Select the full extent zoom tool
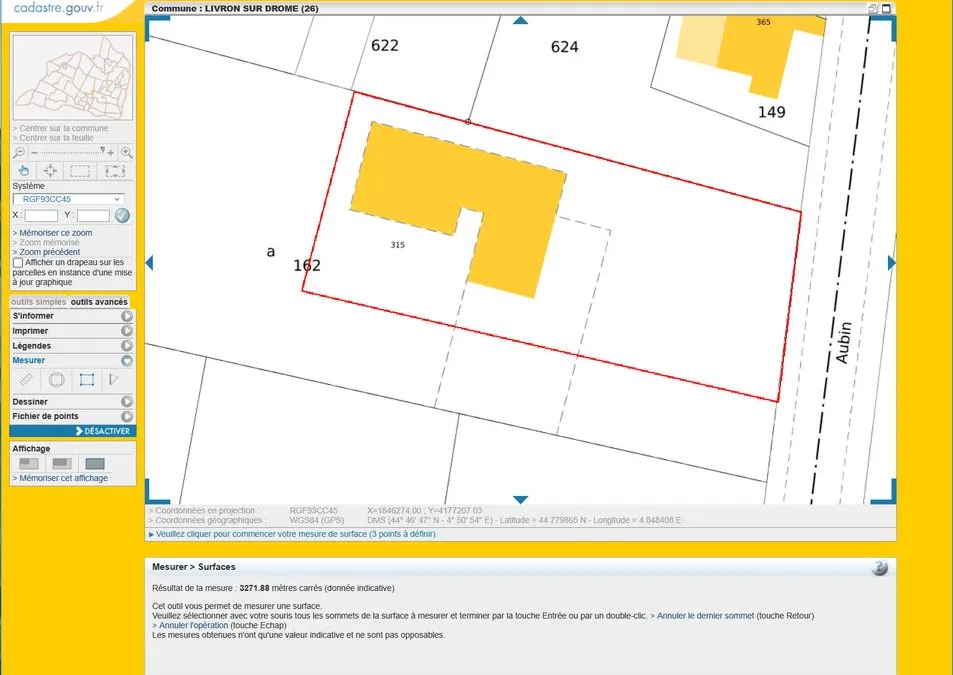Screen dimensions: 953x675 pyautogui.click(x=115, y=171)
